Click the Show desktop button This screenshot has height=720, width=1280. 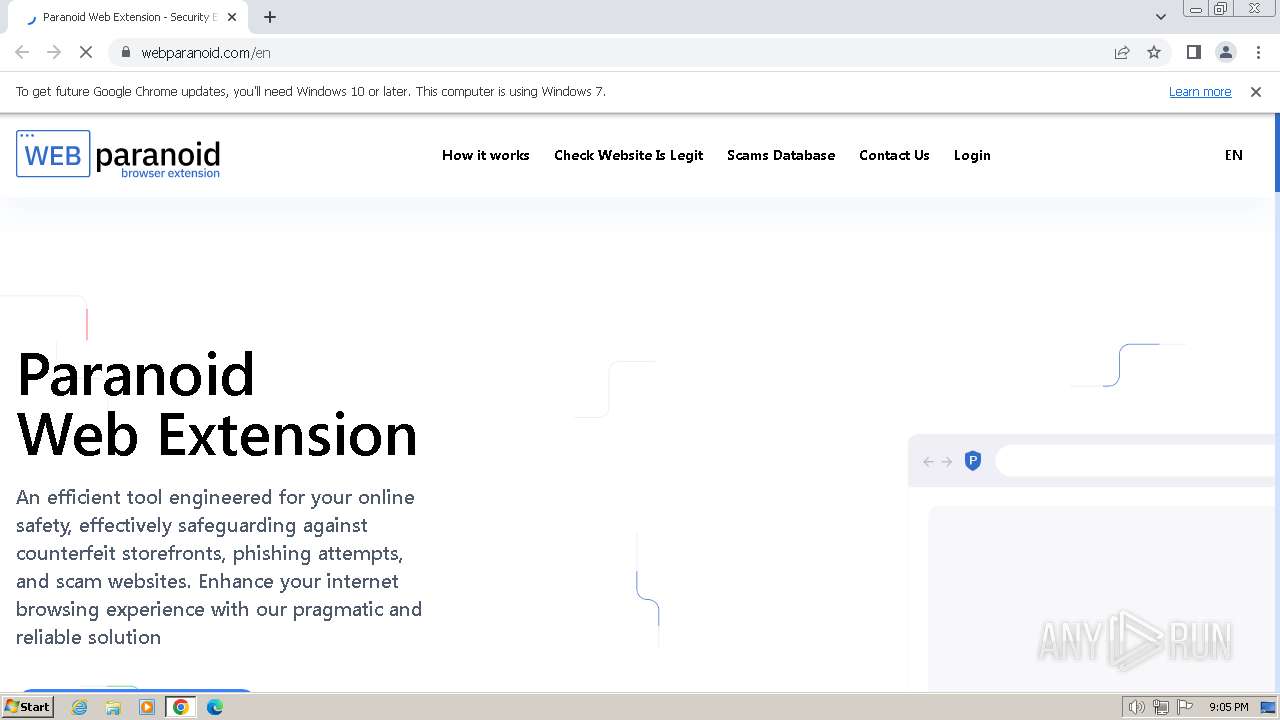[x=1268, y=707]
